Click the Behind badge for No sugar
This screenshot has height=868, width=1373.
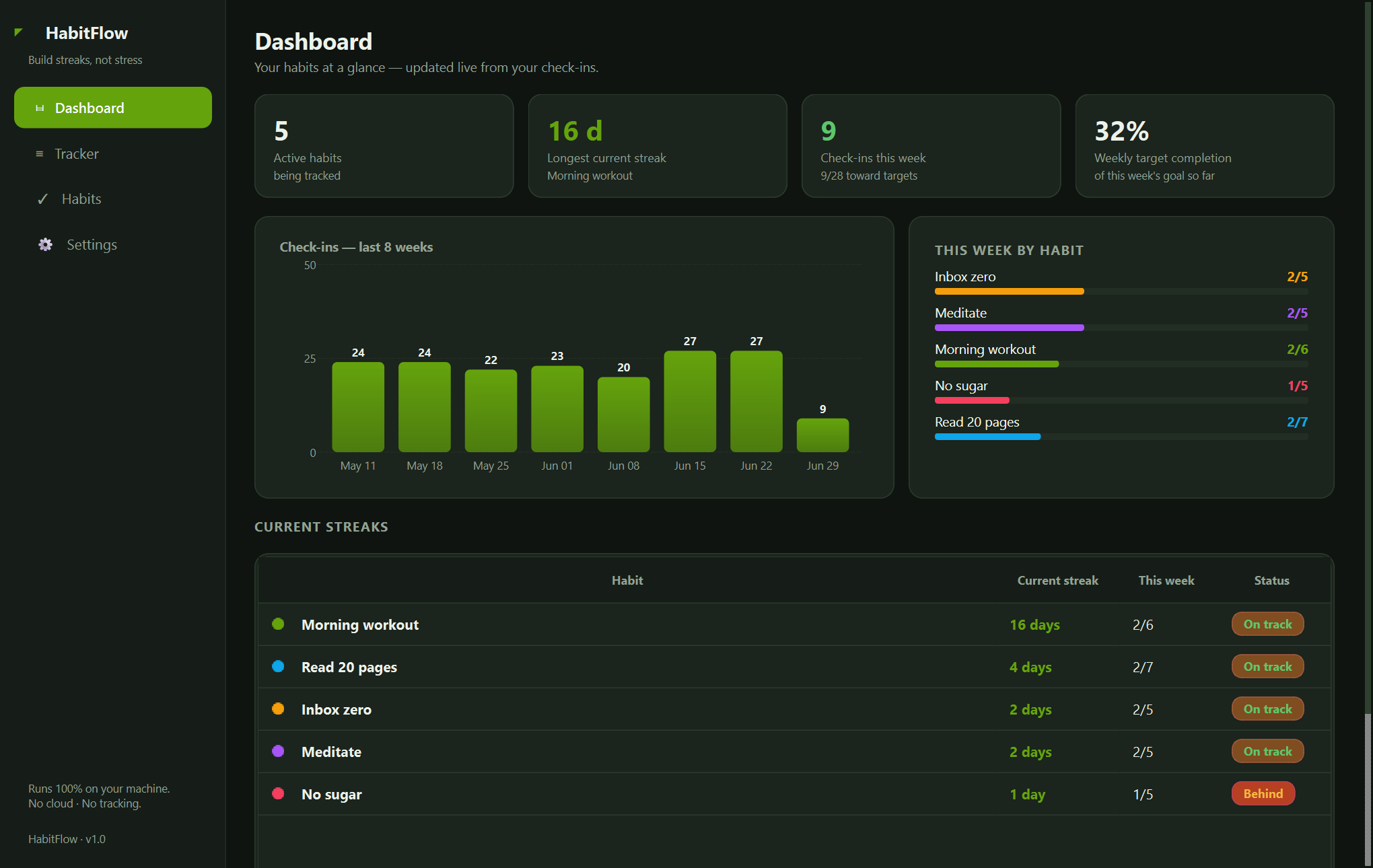1263,793
